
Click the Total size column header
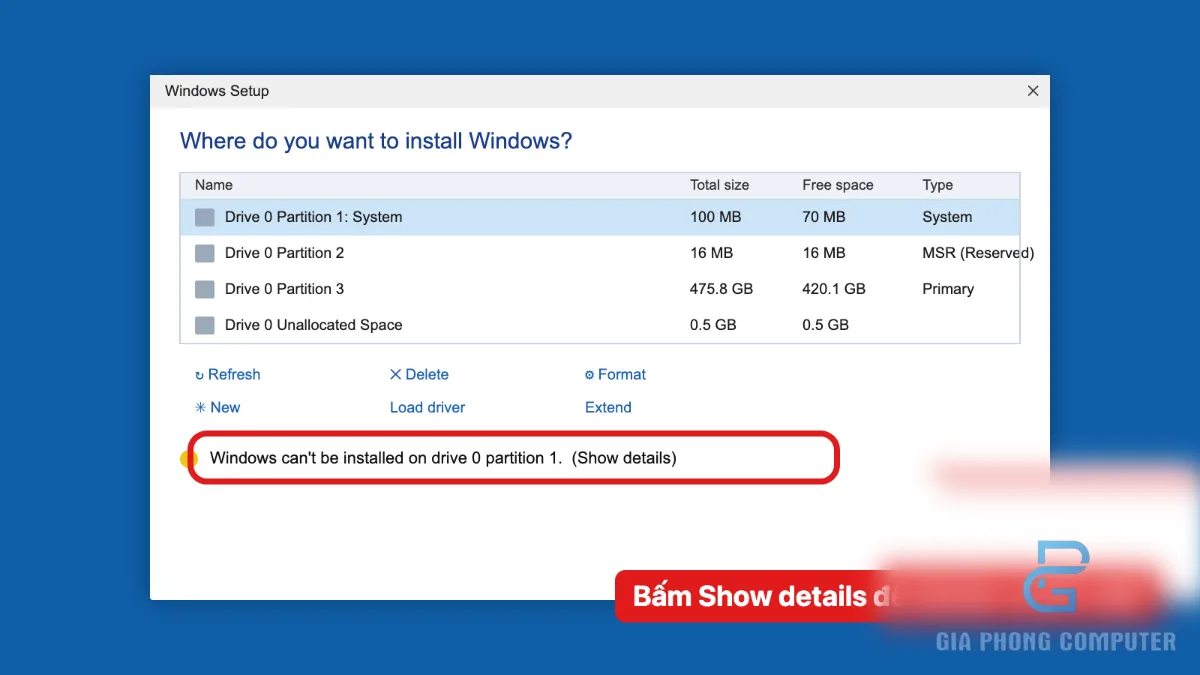[x=719, y=185]
